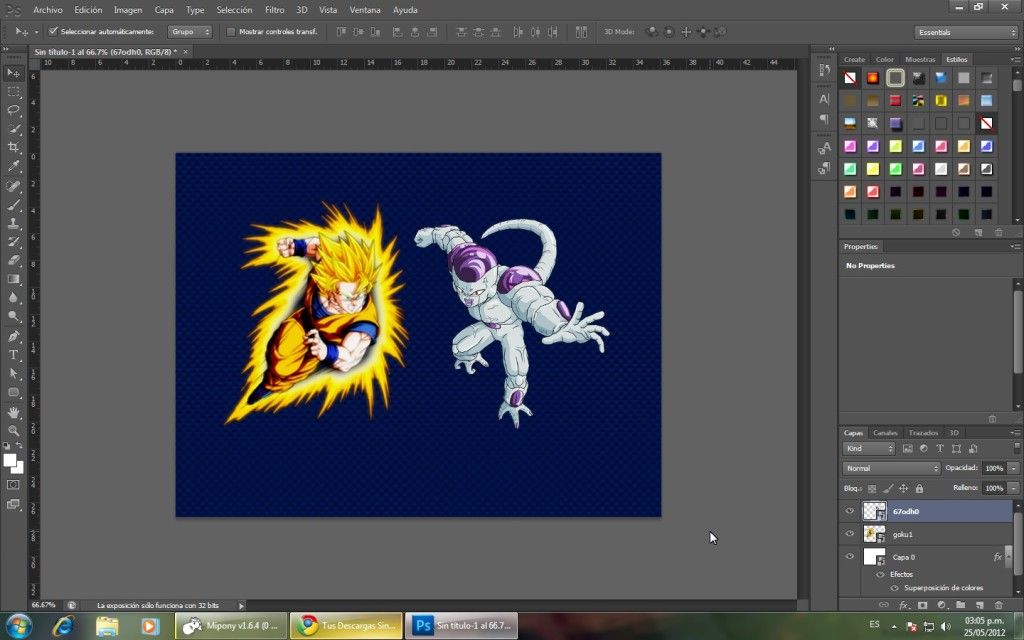Open Chrome Tus Descargas taskbar button
1024x640 pixels.
(346, 626)
